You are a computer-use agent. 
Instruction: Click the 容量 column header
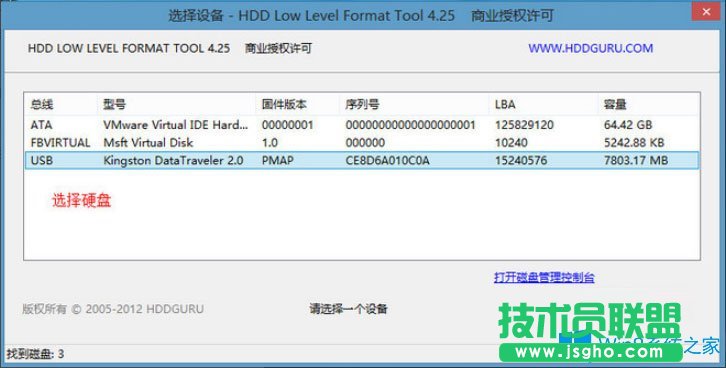pos(648,104)
